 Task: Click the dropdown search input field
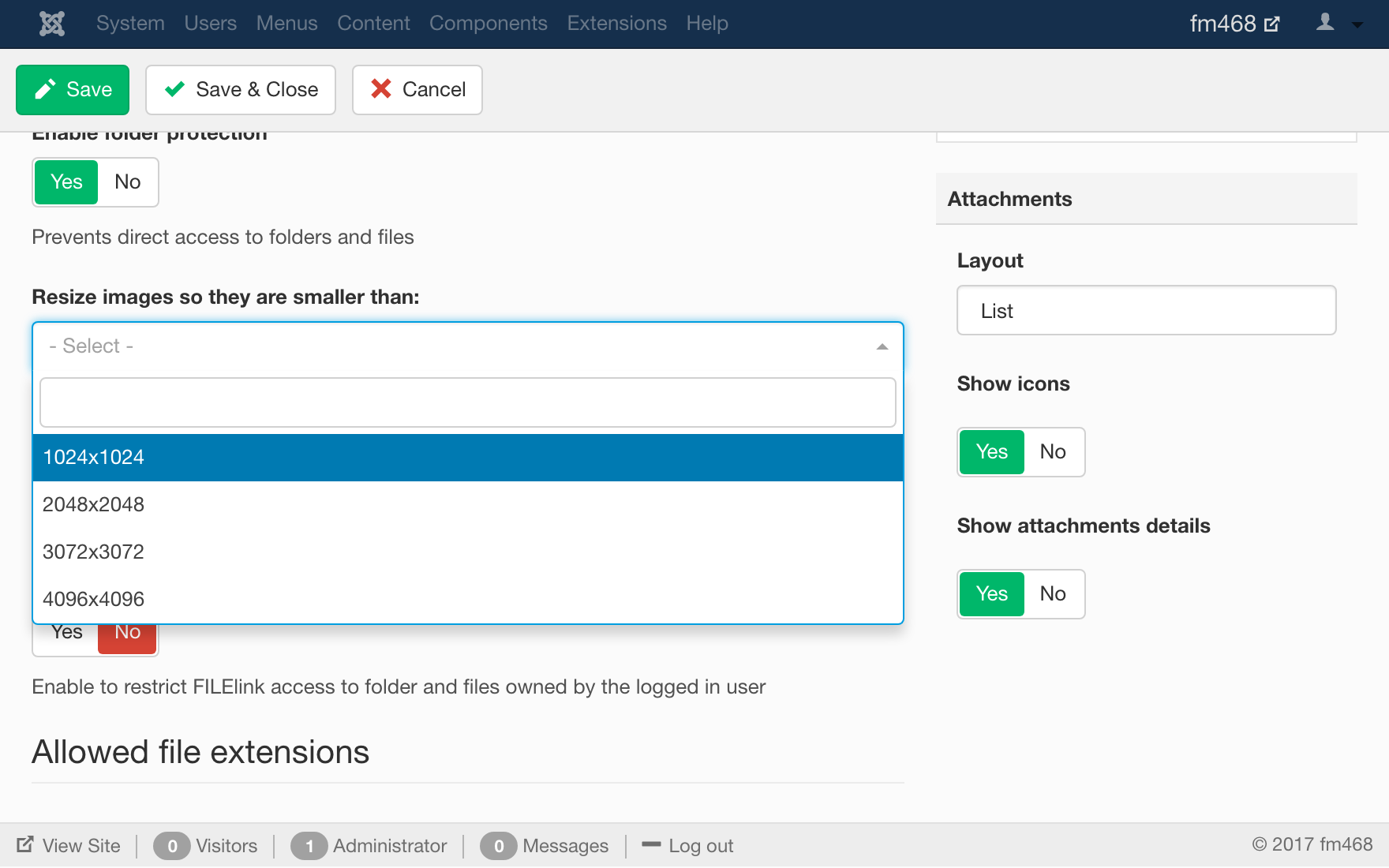coord(467,402)
